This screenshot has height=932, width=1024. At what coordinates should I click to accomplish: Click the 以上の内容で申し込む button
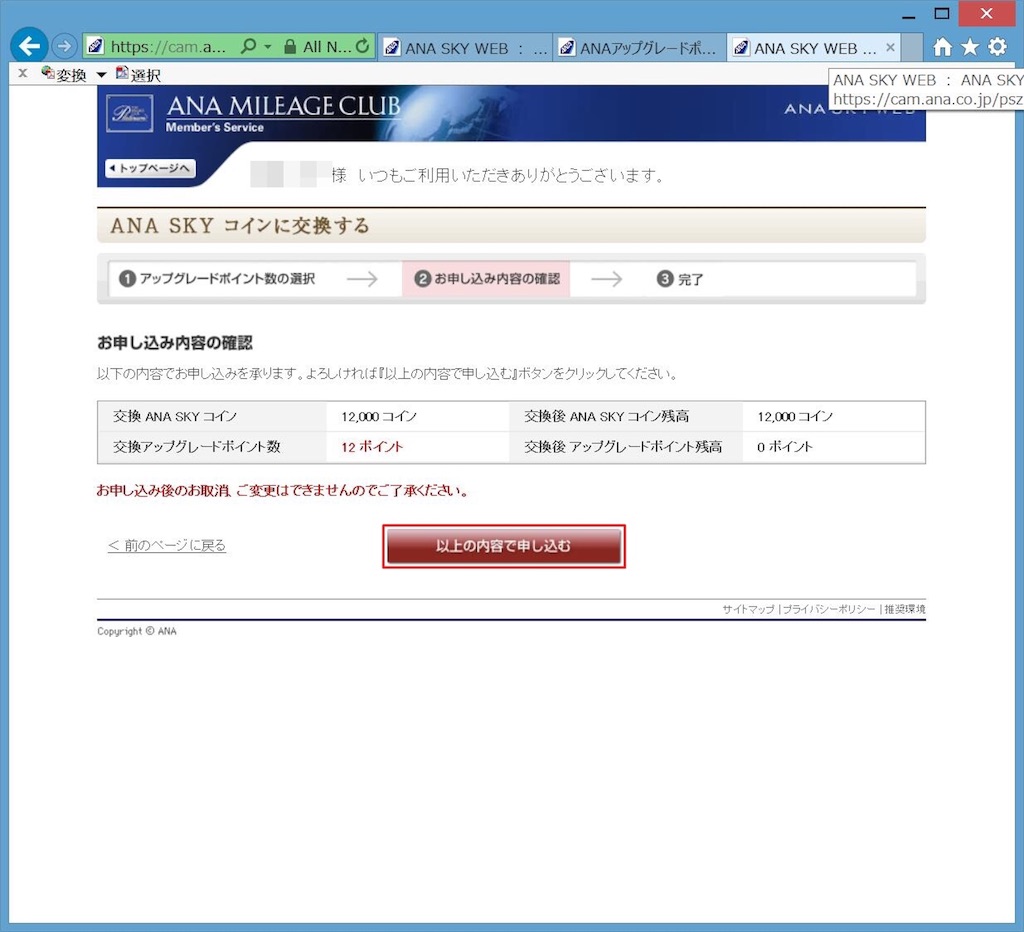click(x=504, y=546)
